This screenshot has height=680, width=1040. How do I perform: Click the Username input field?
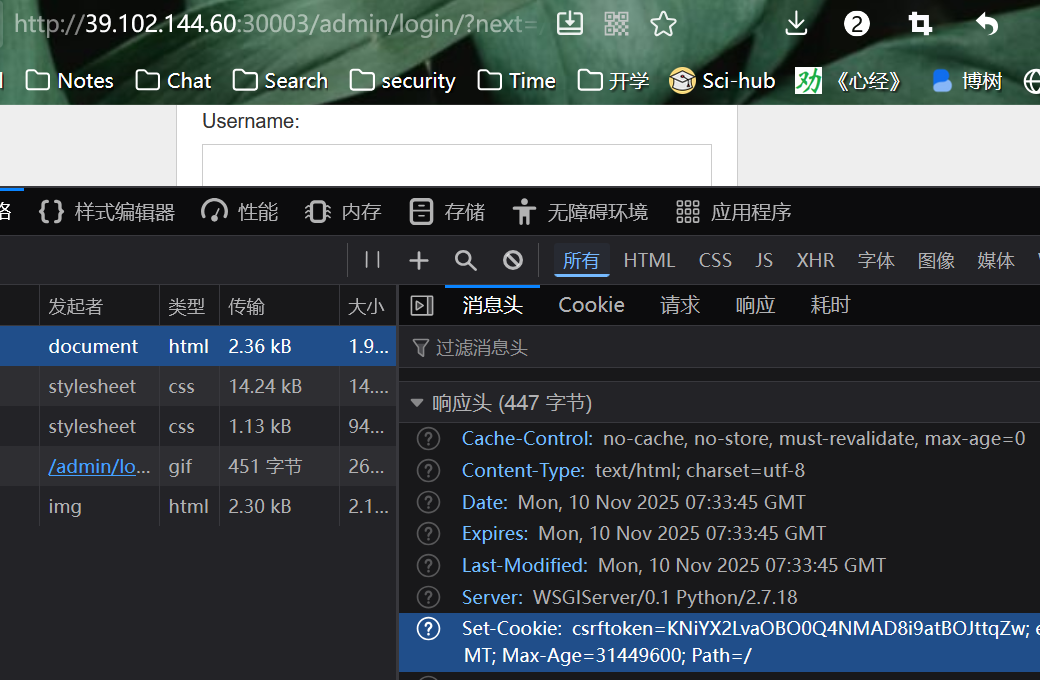[457, 165]
